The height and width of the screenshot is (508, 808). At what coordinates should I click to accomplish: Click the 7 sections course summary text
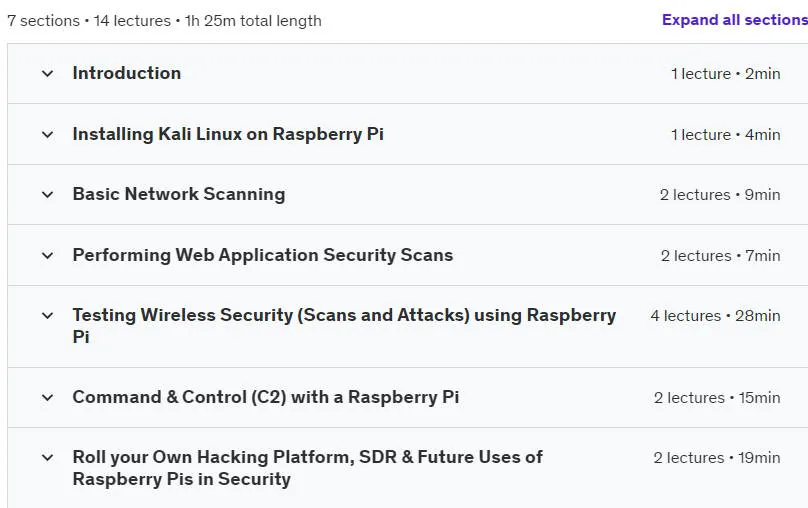click(x=164, y=21)
